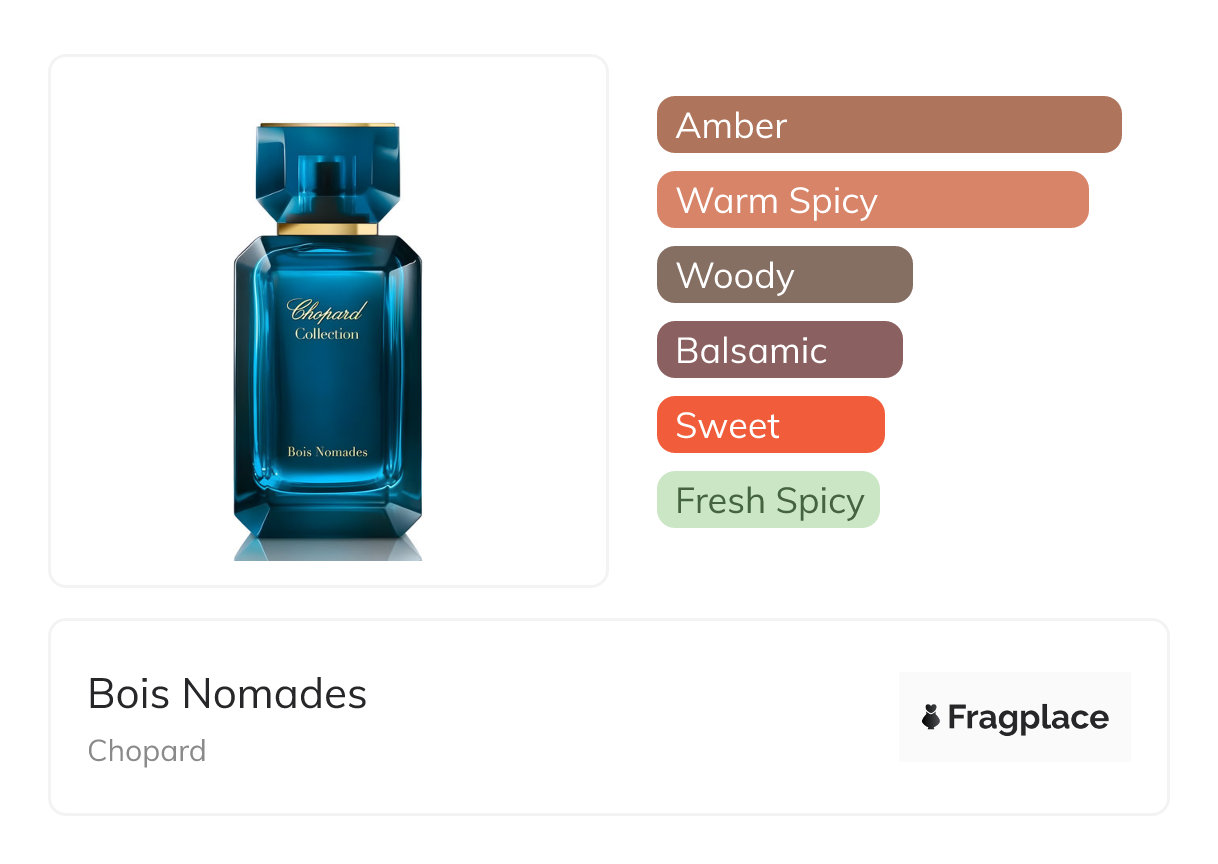The width and height of the screenshot is (1218, 864).
Task: Click the gold top edge of cap
Action: tap(328, 126)
